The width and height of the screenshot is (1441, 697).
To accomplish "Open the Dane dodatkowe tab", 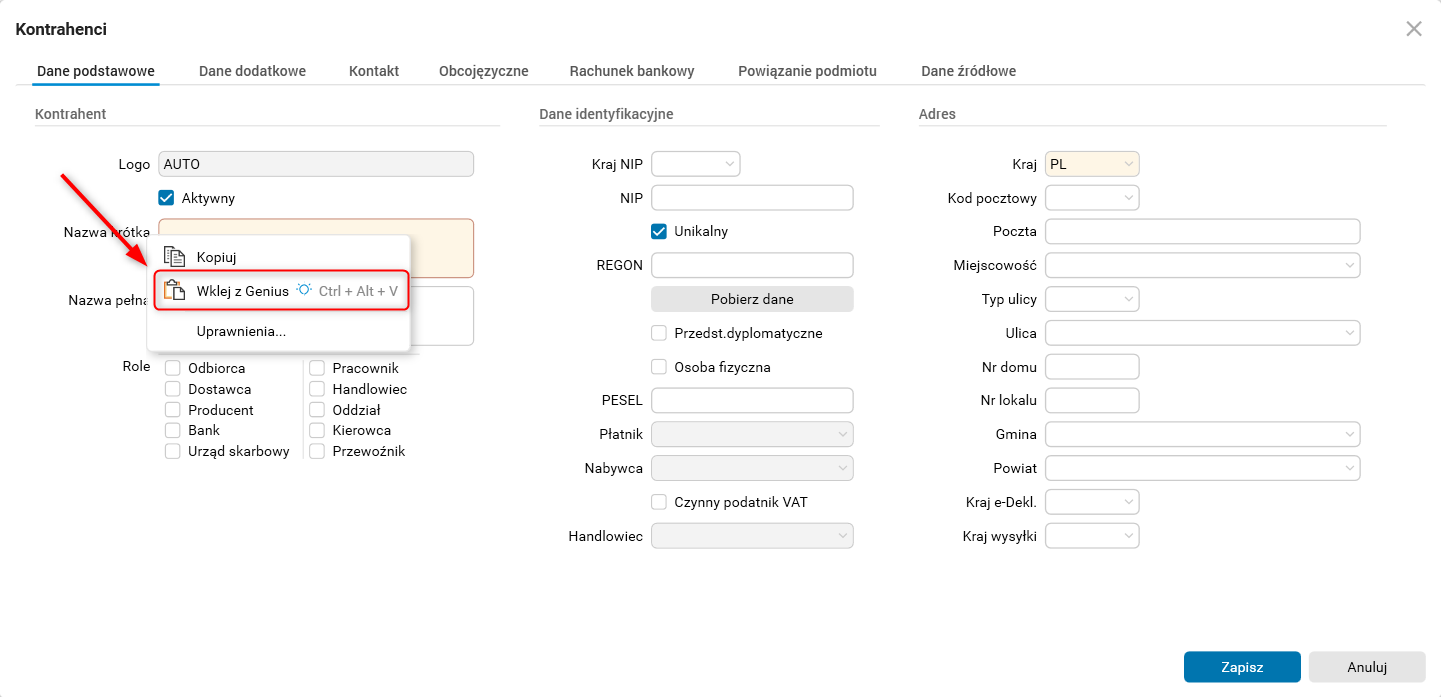I will point(252,71).
